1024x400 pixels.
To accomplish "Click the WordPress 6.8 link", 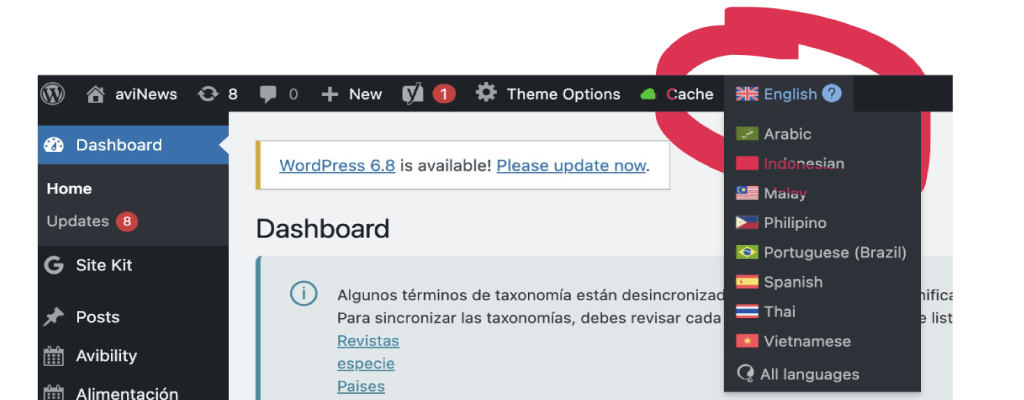I will [x=337, y=165].
